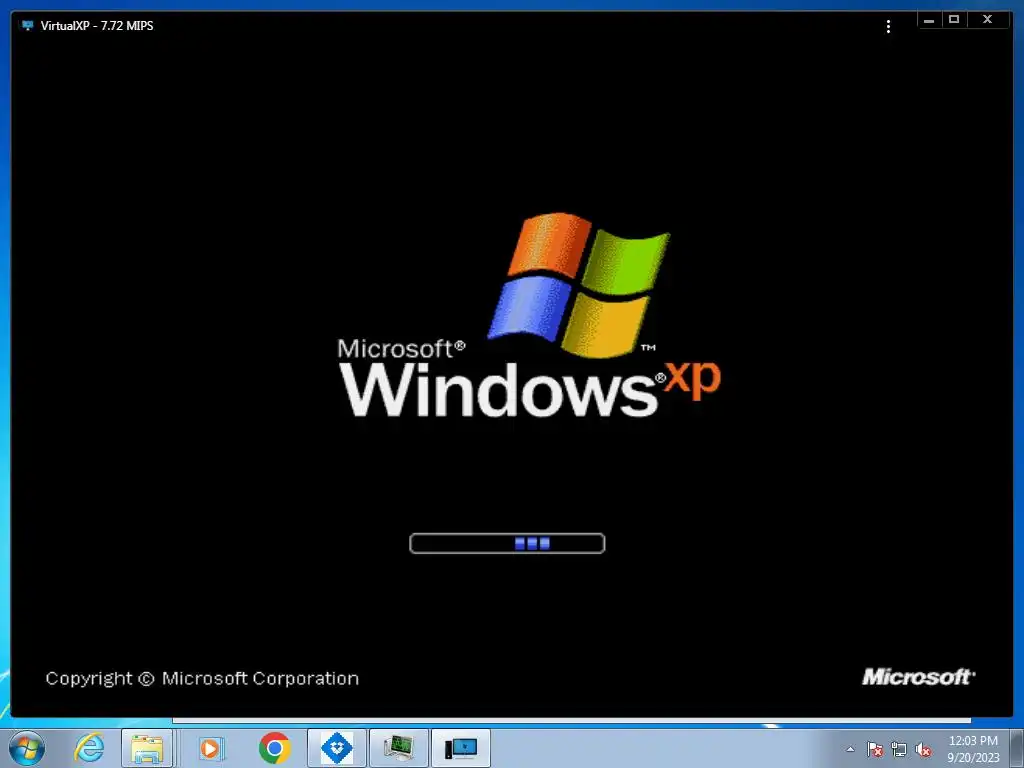Open Windows Media Player from taskbar
The width and height of the screenshot is (1024, 768).
pyautogui.click(x=210, y=748)
